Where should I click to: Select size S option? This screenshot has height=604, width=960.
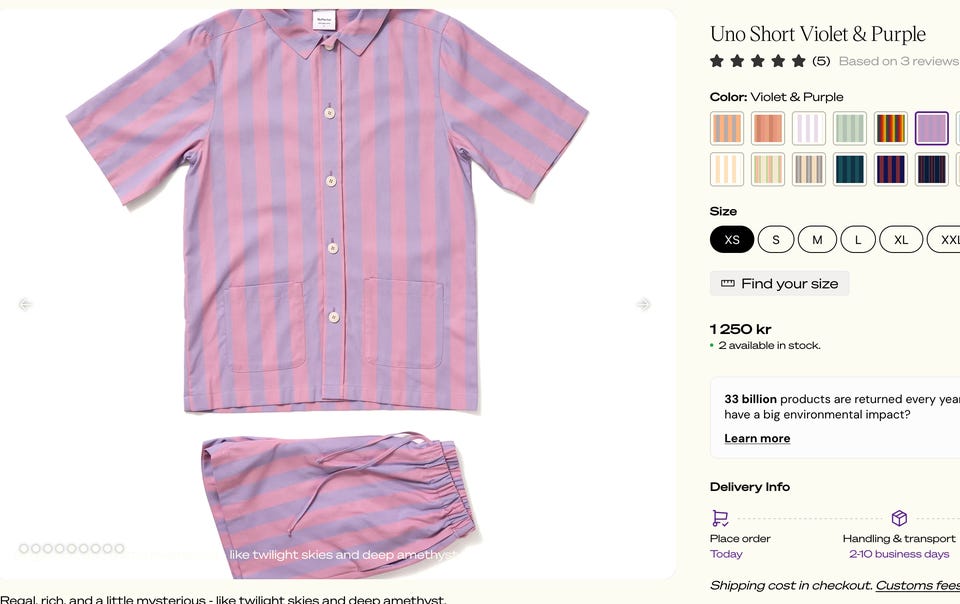pos(776,240)
